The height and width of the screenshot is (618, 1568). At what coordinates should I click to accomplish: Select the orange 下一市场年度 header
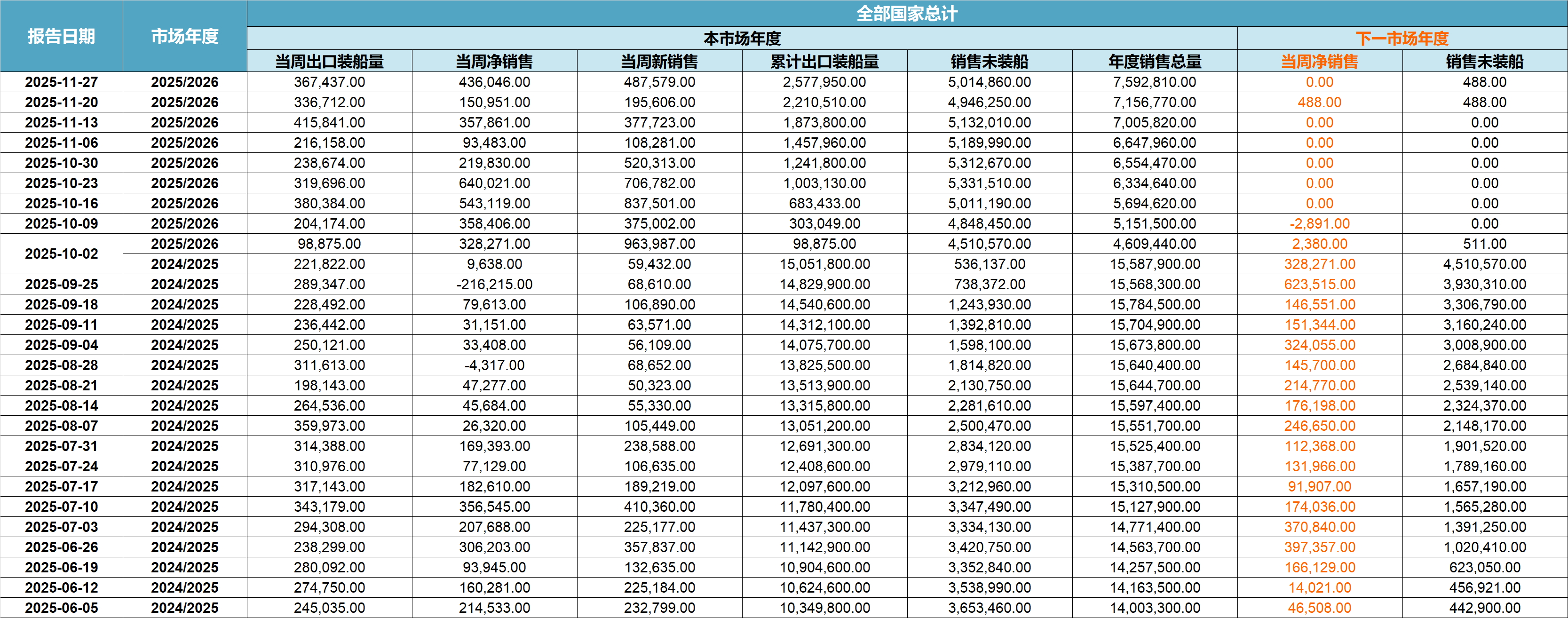(1402, 39)
